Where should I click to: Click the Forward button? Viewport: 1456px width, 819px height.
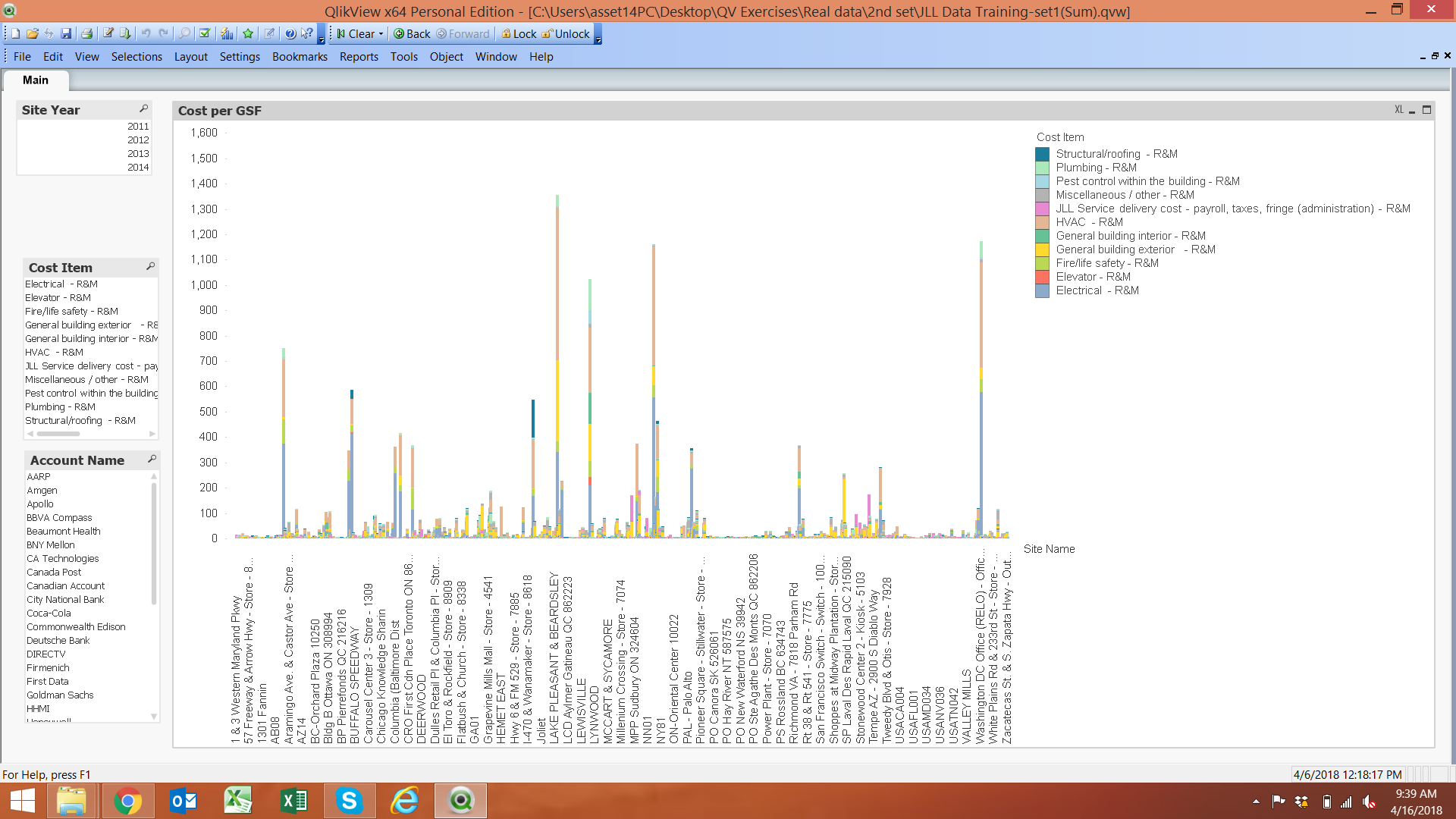pyautogui.click(x=463, y=34)
